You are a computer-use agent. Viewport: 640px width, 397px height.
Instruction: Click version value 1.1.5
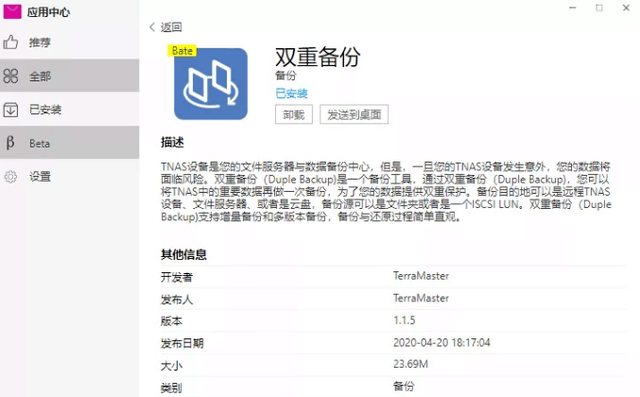(404, 320)
